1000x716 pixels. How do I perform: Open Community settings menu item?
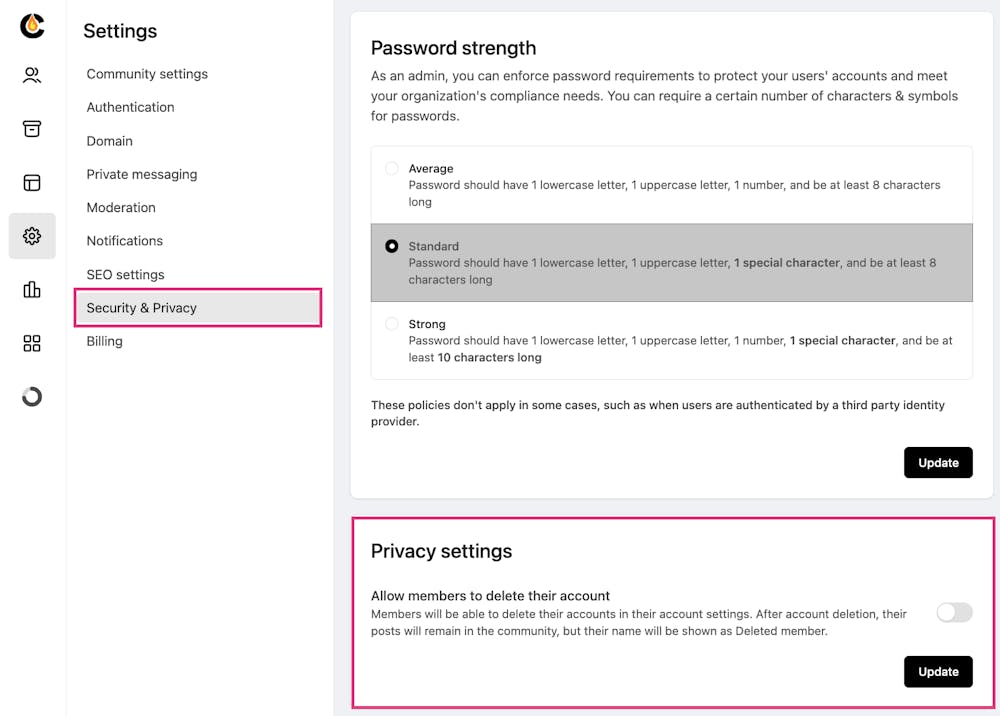(147, 74)
